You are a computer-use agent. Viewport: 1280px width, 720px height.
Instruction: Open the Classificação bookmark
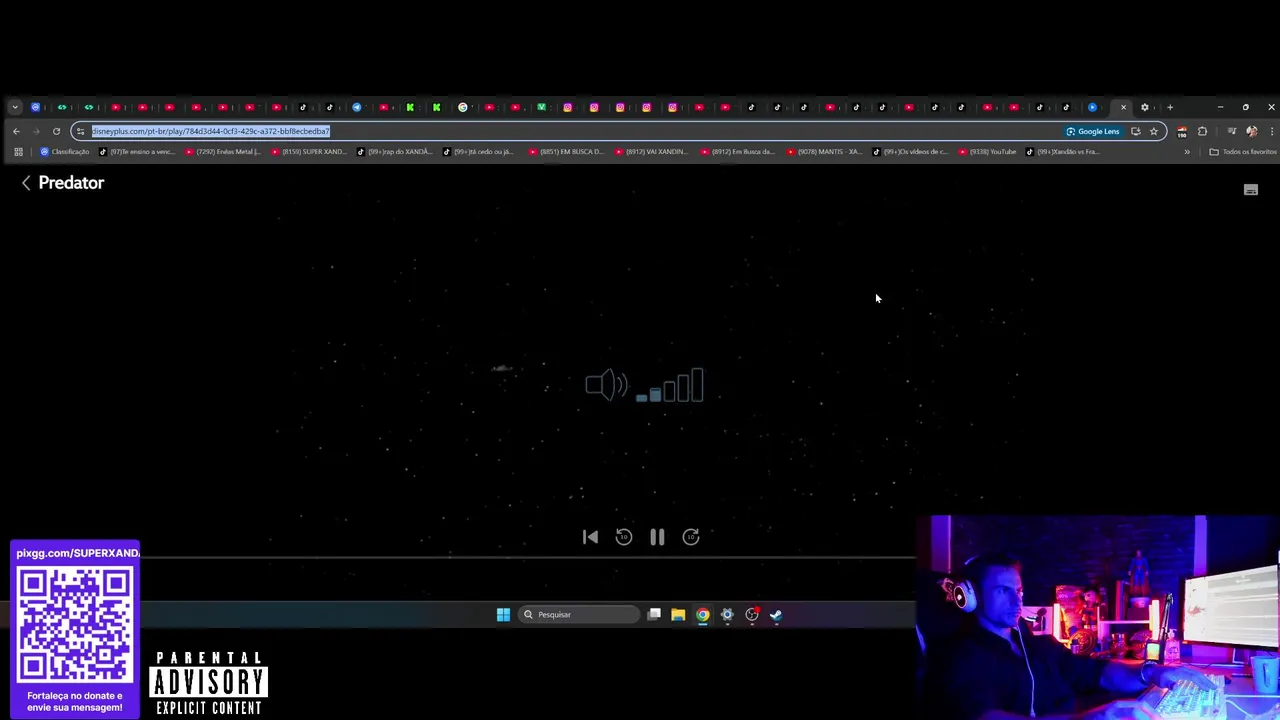(x=65, y=152)
